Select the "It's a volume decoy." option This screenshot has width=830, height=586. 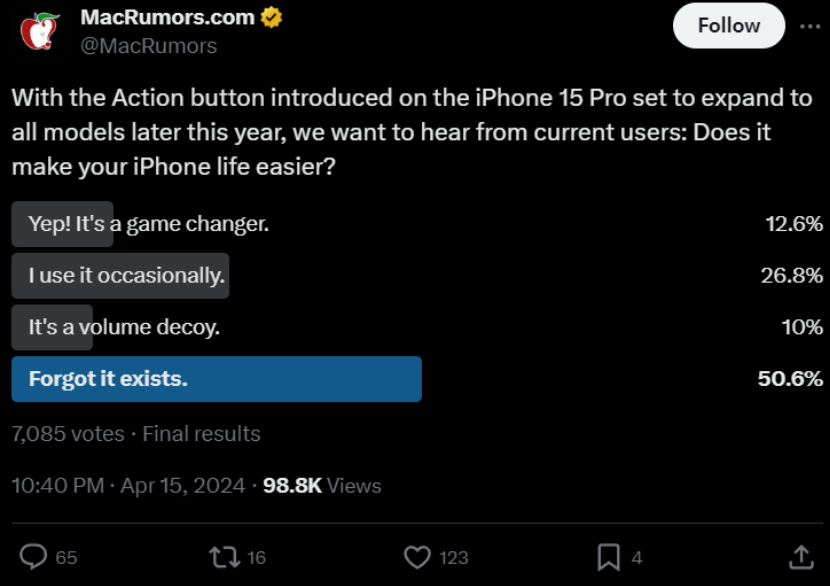click(123, 327)
